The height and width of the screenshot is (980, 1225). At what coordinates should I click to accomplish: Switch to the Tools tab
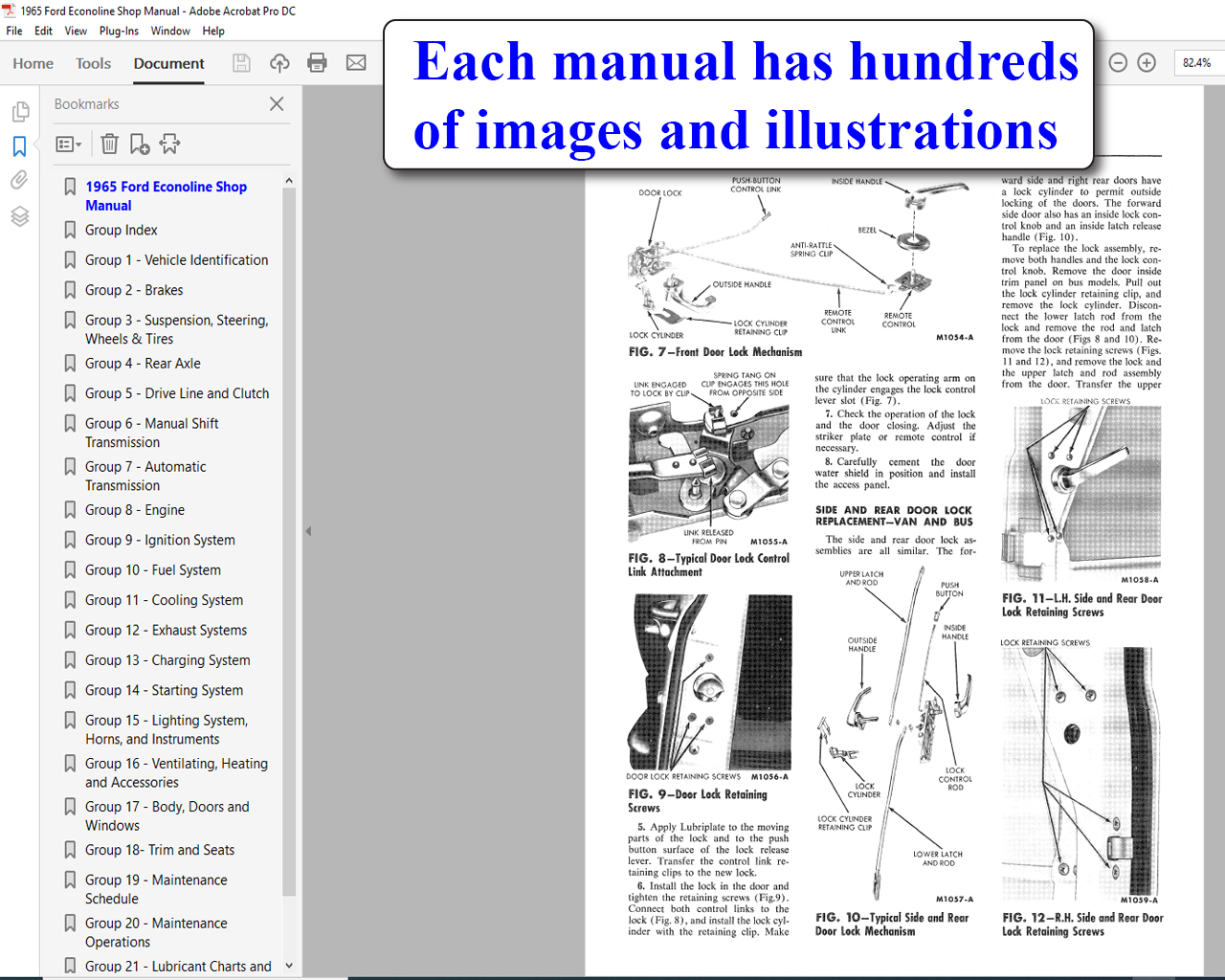[94, 63]
